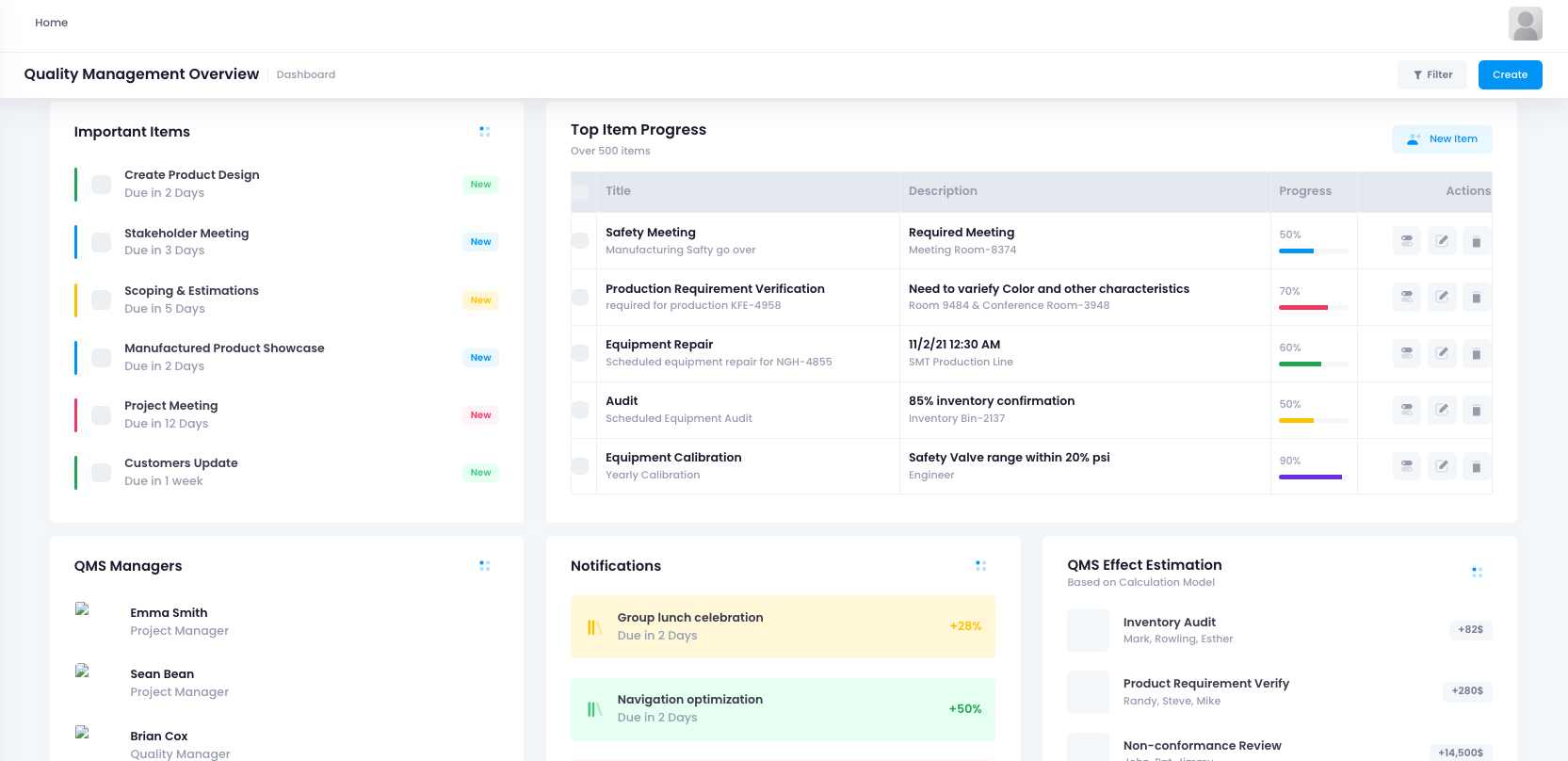
Task: Click the Navigation optimization notification icon
Action: 594,709
